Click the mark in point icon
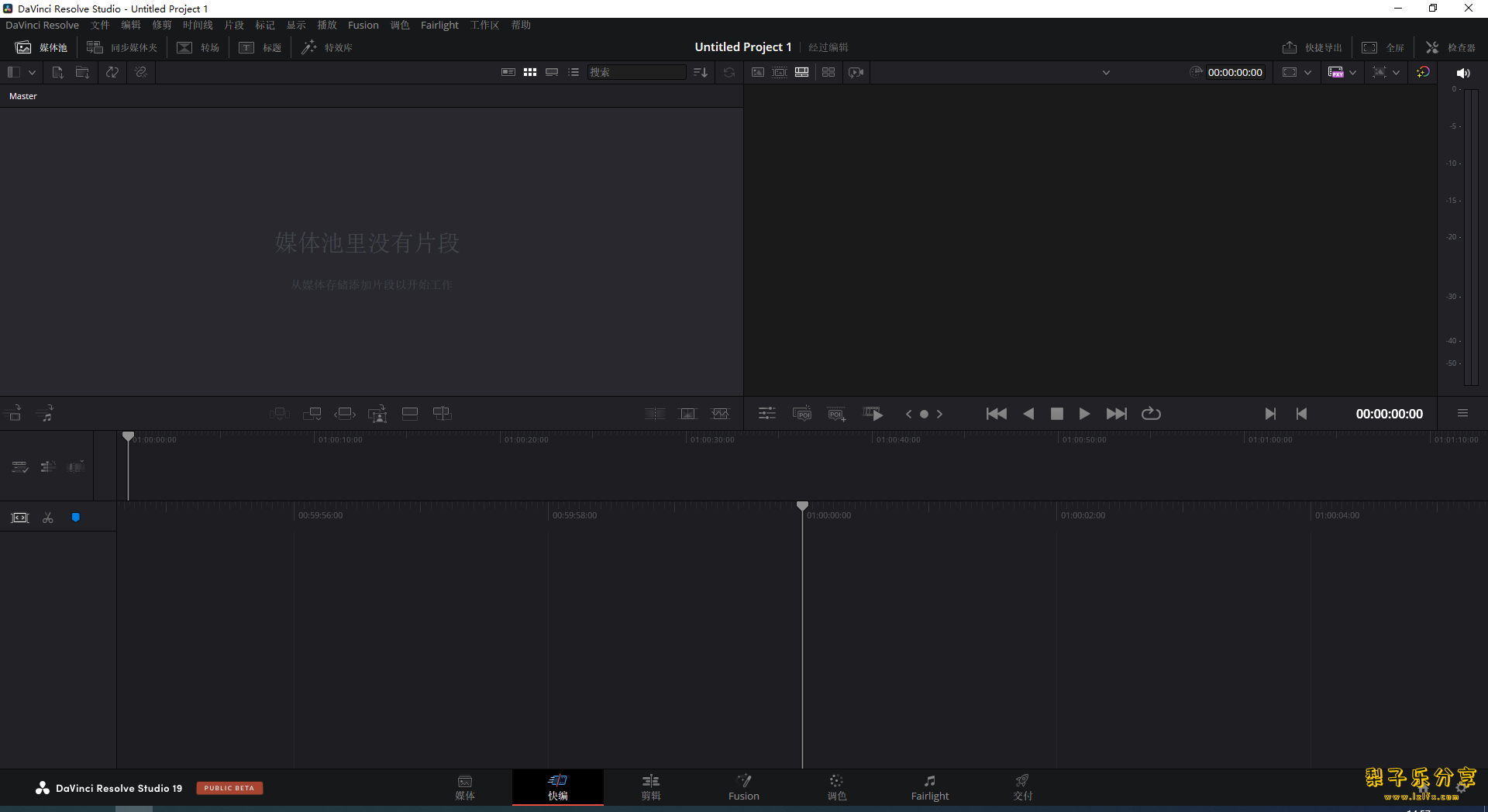The width and height of the screenshot is (1488, 812). (x=1270, y=414)
